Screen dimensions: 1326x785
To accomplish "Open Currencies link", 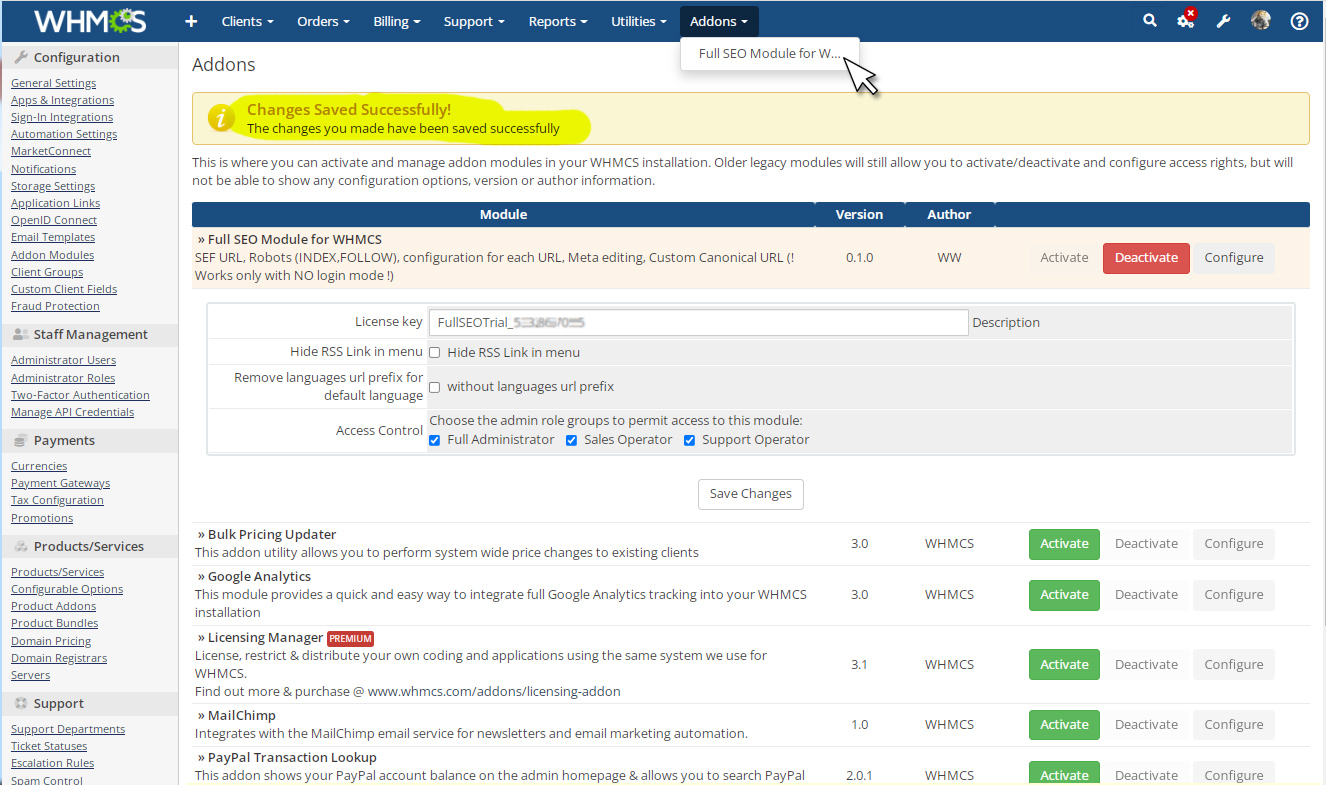I will pyautogui.click(x=39, y=466).
